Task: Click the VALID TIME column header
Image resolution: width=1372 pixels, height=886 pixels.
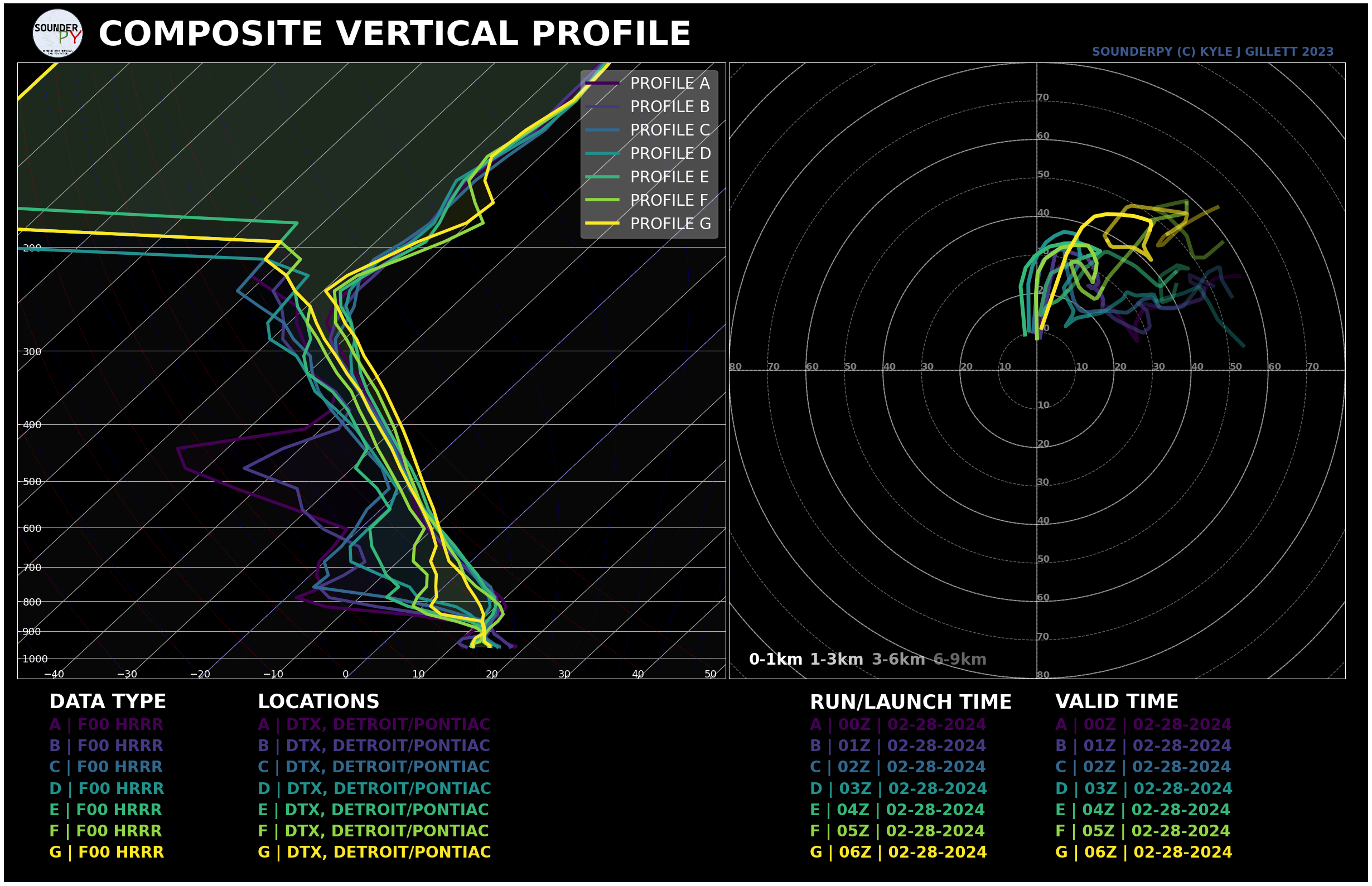Action: [x=1117, y=702]
